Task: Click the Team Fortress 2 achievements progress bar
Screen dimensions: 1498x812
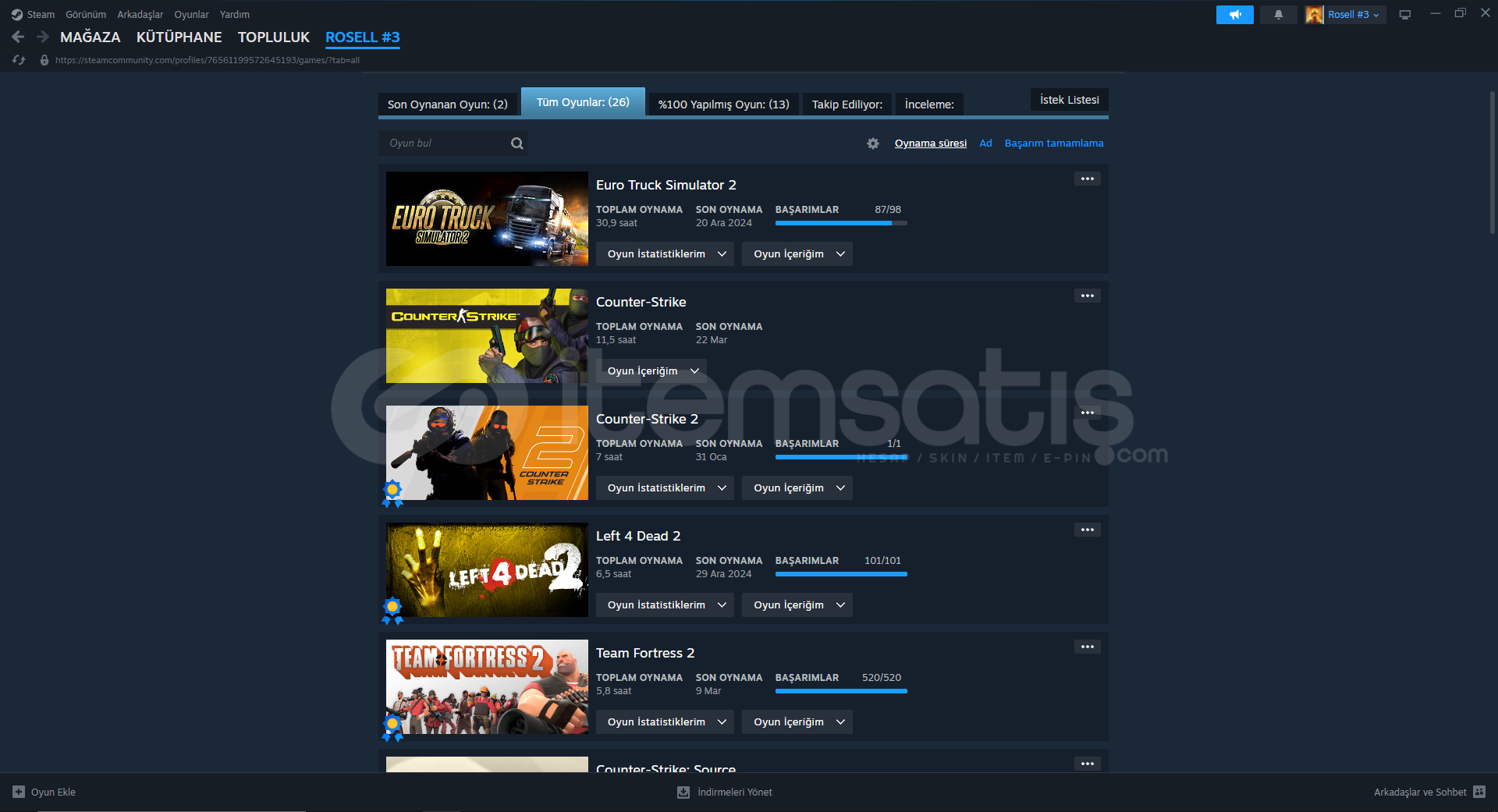Action: pyautogui.click(x=841, y=691)
